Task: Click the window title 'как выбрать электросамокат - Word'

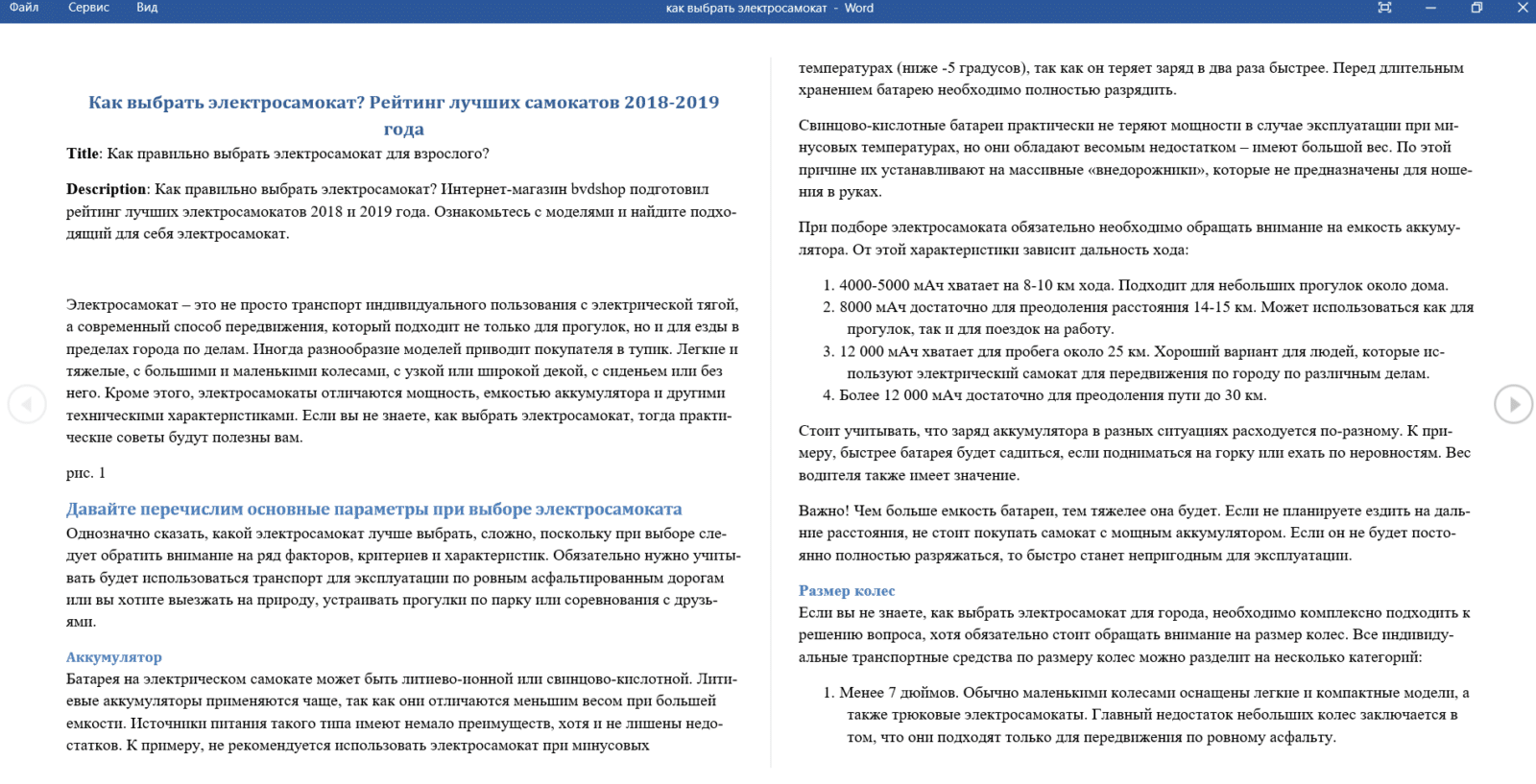Action: click(770, 8)
